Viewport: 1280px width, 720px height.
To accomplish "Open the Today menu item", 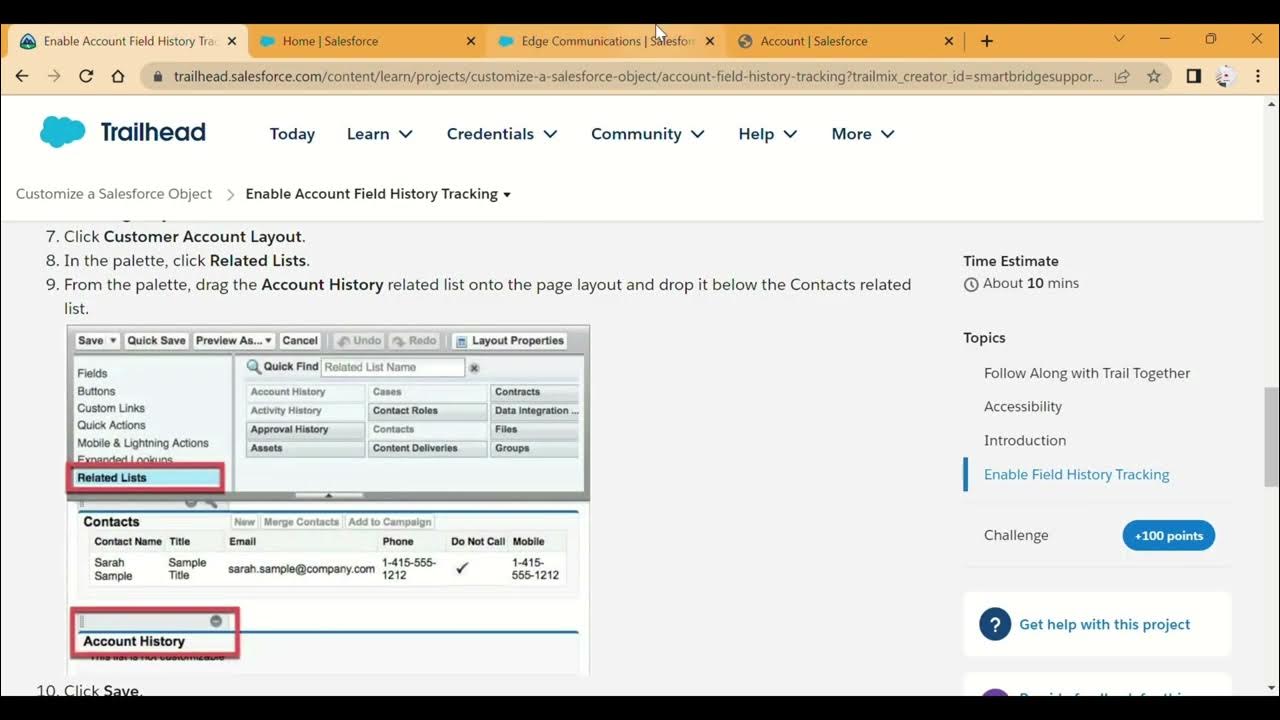I will pyautogui.click(x=292, y=134).
